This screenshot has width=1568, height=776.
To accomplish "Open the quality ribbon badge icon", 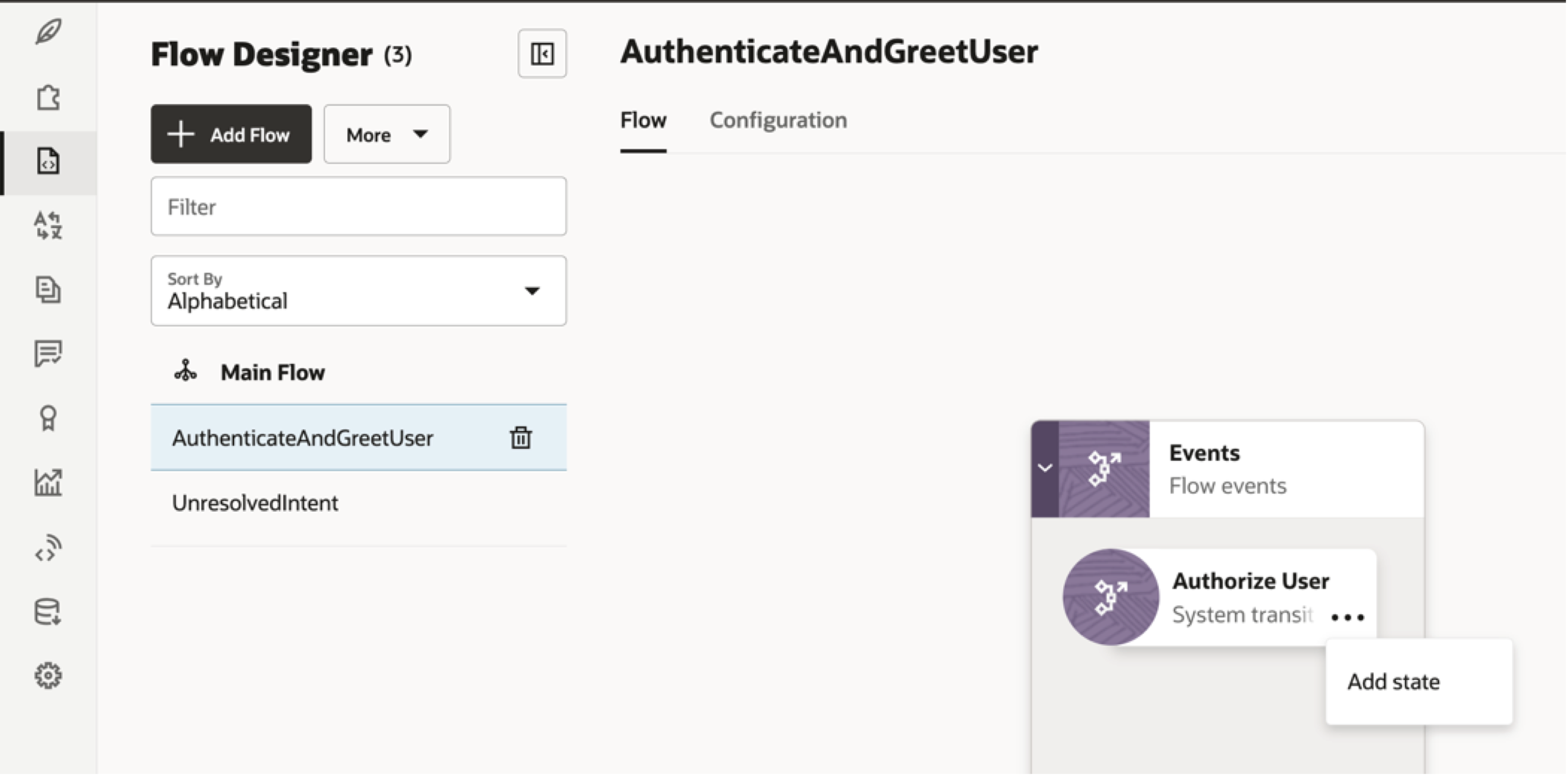I will click(48, 418).
